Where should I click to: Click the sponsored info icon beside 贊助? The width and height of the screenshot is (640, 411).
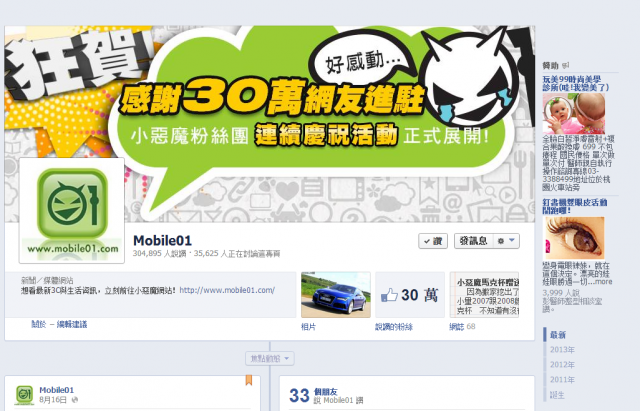(565, 65)
